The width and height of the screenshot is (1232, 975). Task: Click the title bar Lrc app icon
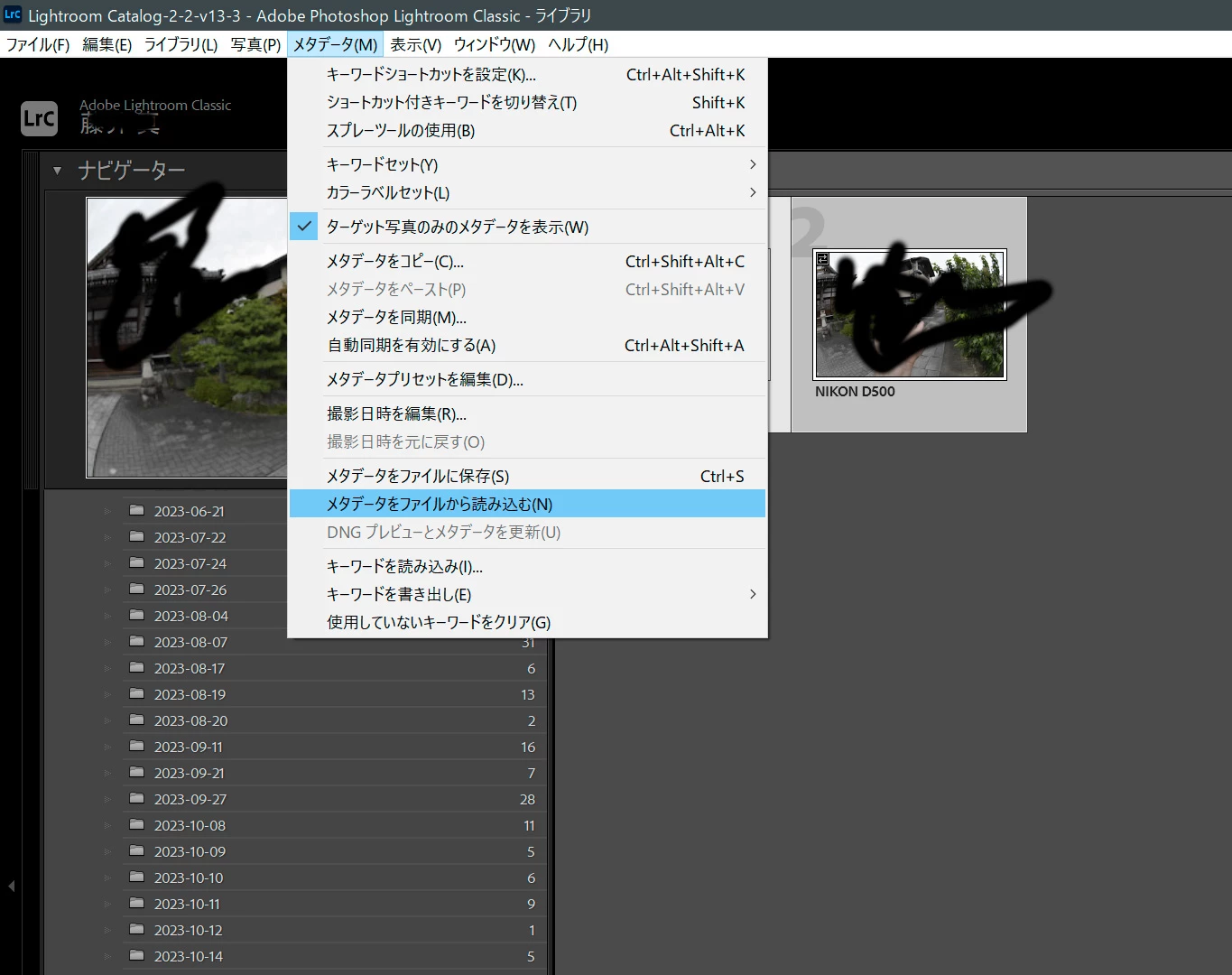pyautogui.click(x=13, y=14)
